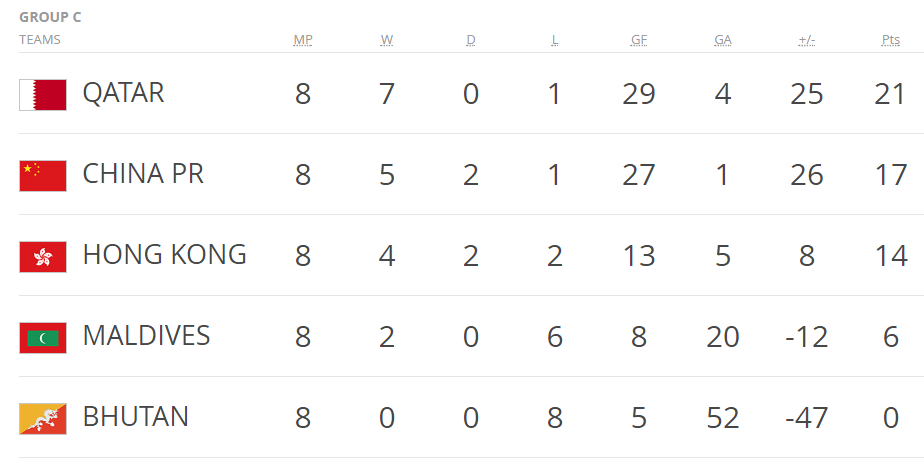Click the Maldives flag icon
Screen dimensions: 924x466
point(43,338)
